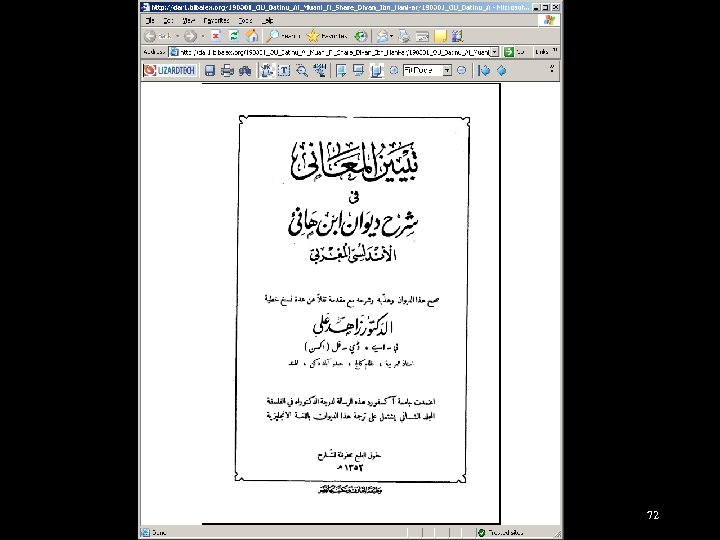Select the Zoom magnifier tool

[x=302, y=70]
